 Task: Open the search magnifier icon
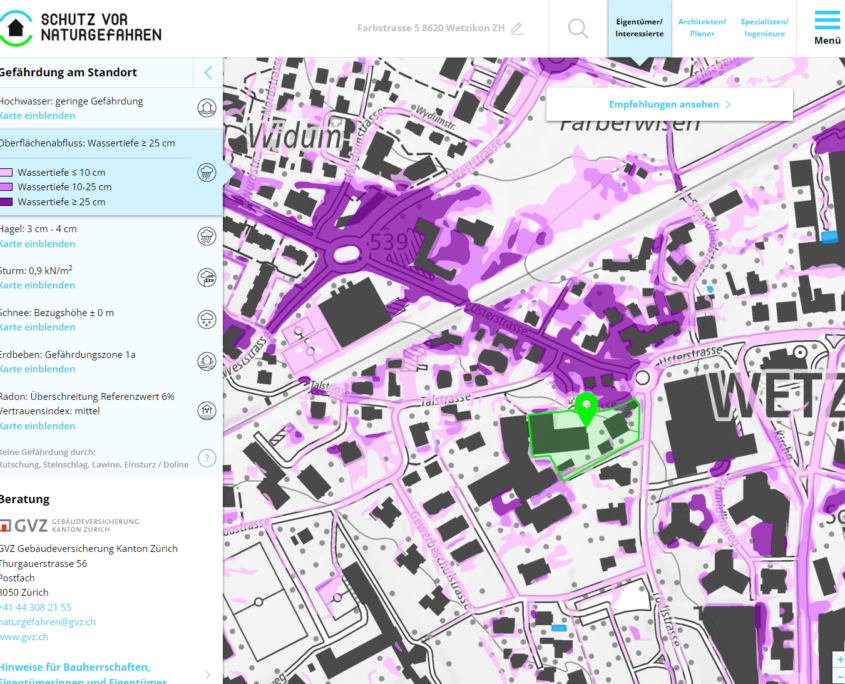point(578,28)
